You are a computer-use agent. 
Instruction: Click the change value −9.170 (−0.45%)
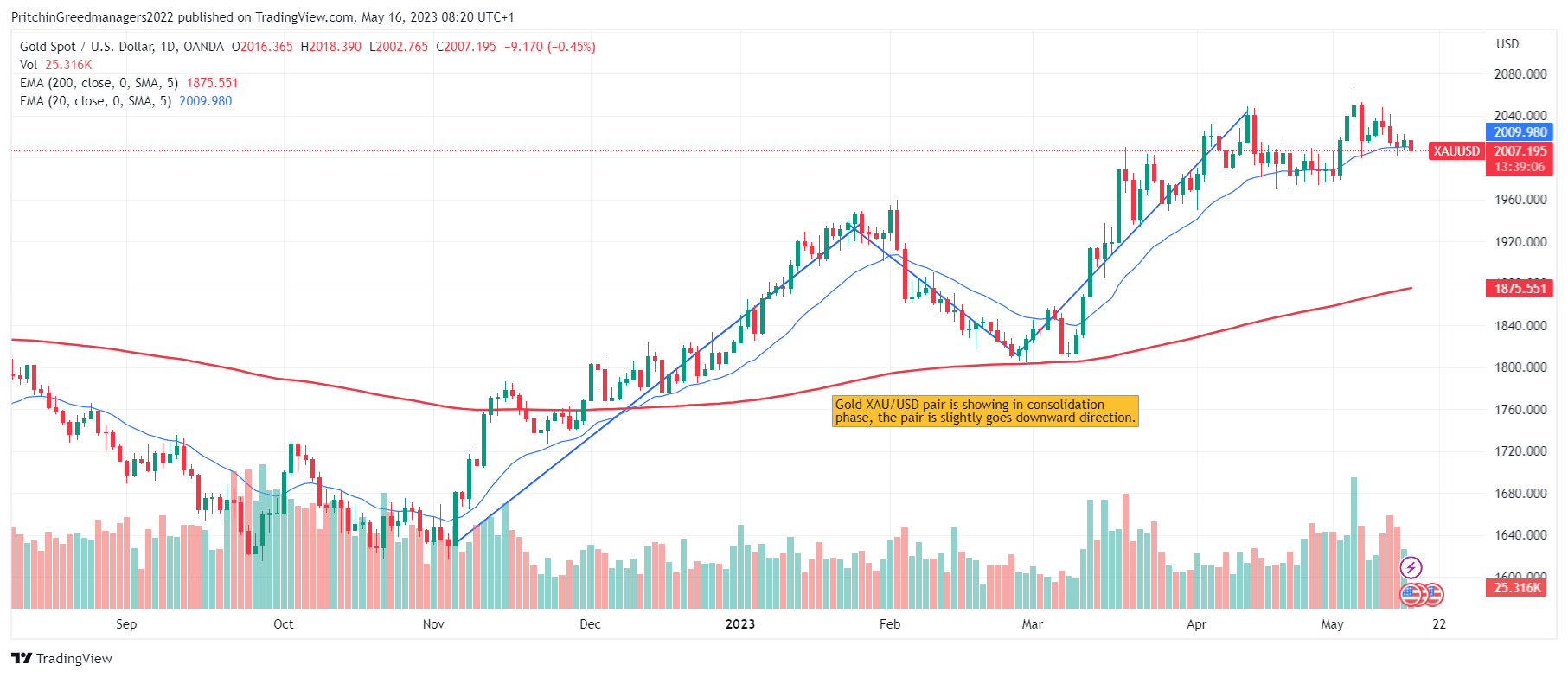pyautogui.click(x=550, y=47)
